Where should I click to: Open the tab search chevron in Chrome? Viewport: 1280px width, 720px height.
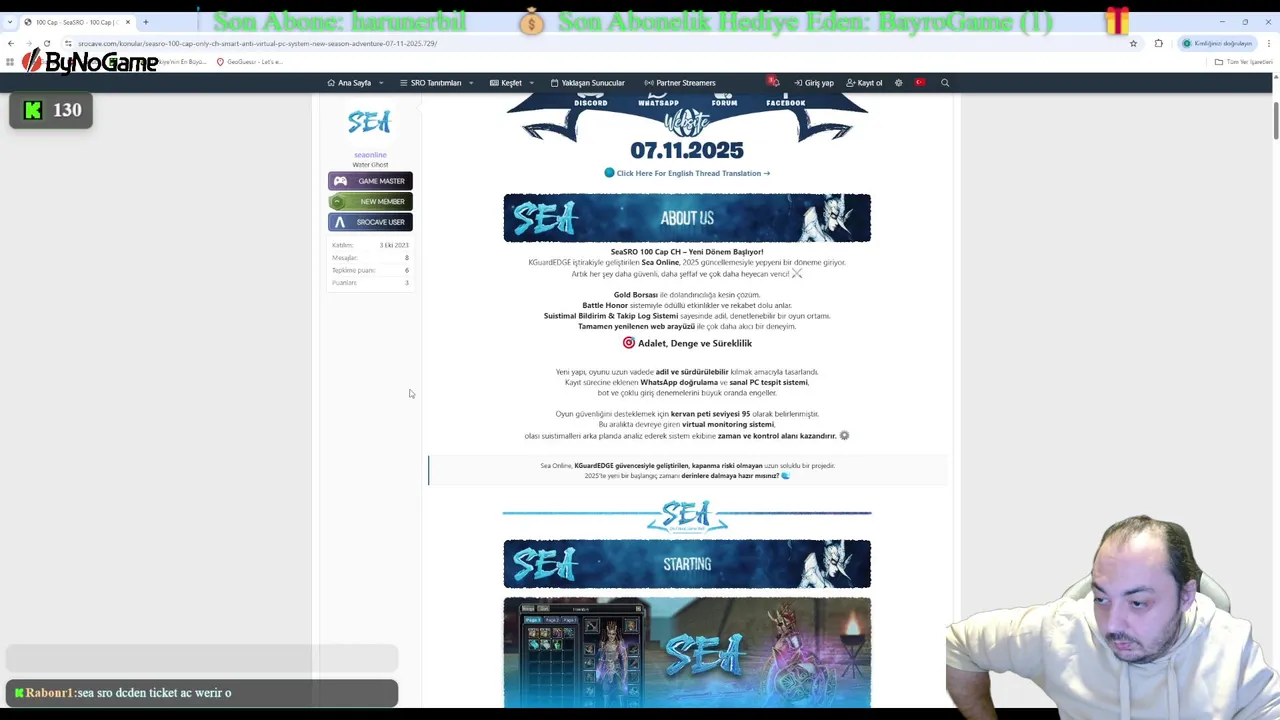point(10,22)
